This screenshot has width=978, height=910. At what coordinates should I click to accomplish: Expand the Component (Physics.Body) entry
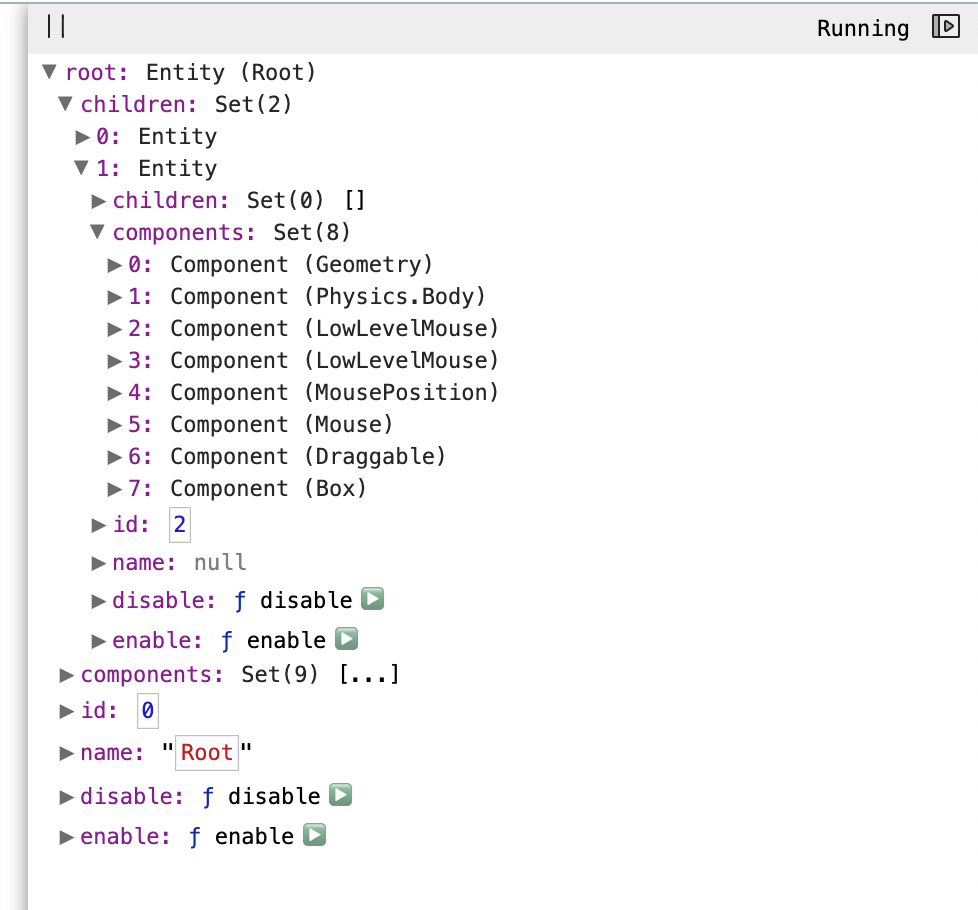(x=115, y=296)
